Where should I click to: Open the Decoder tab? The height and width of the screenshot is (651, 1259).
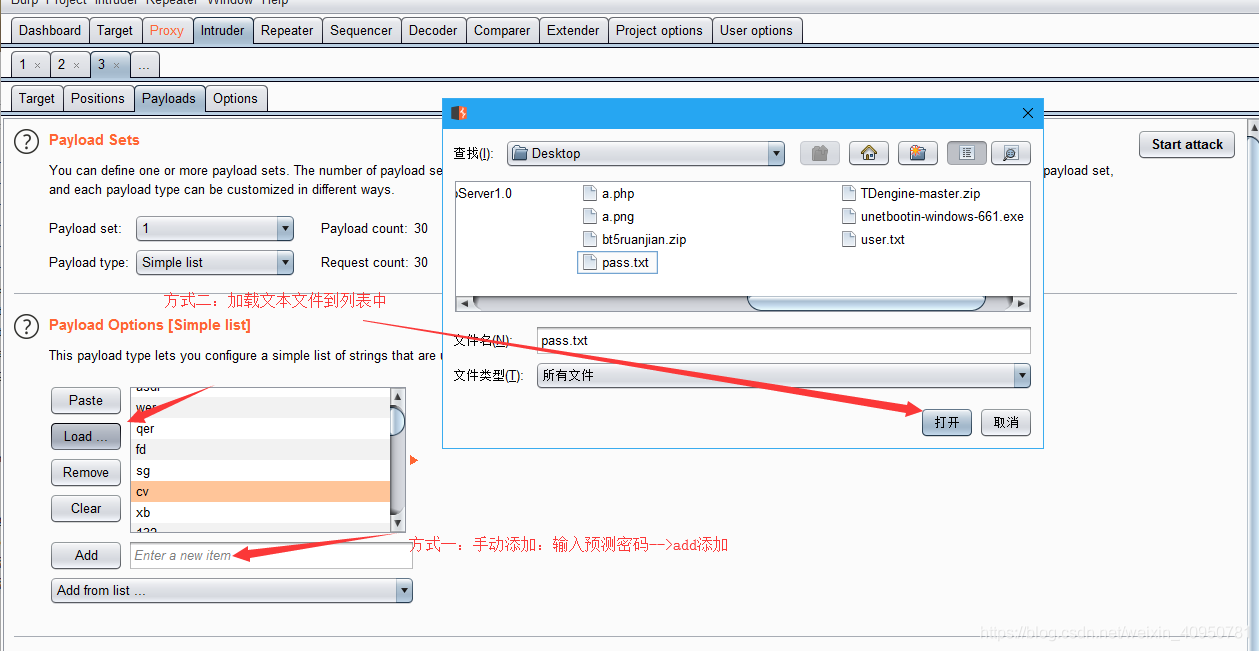433,30
